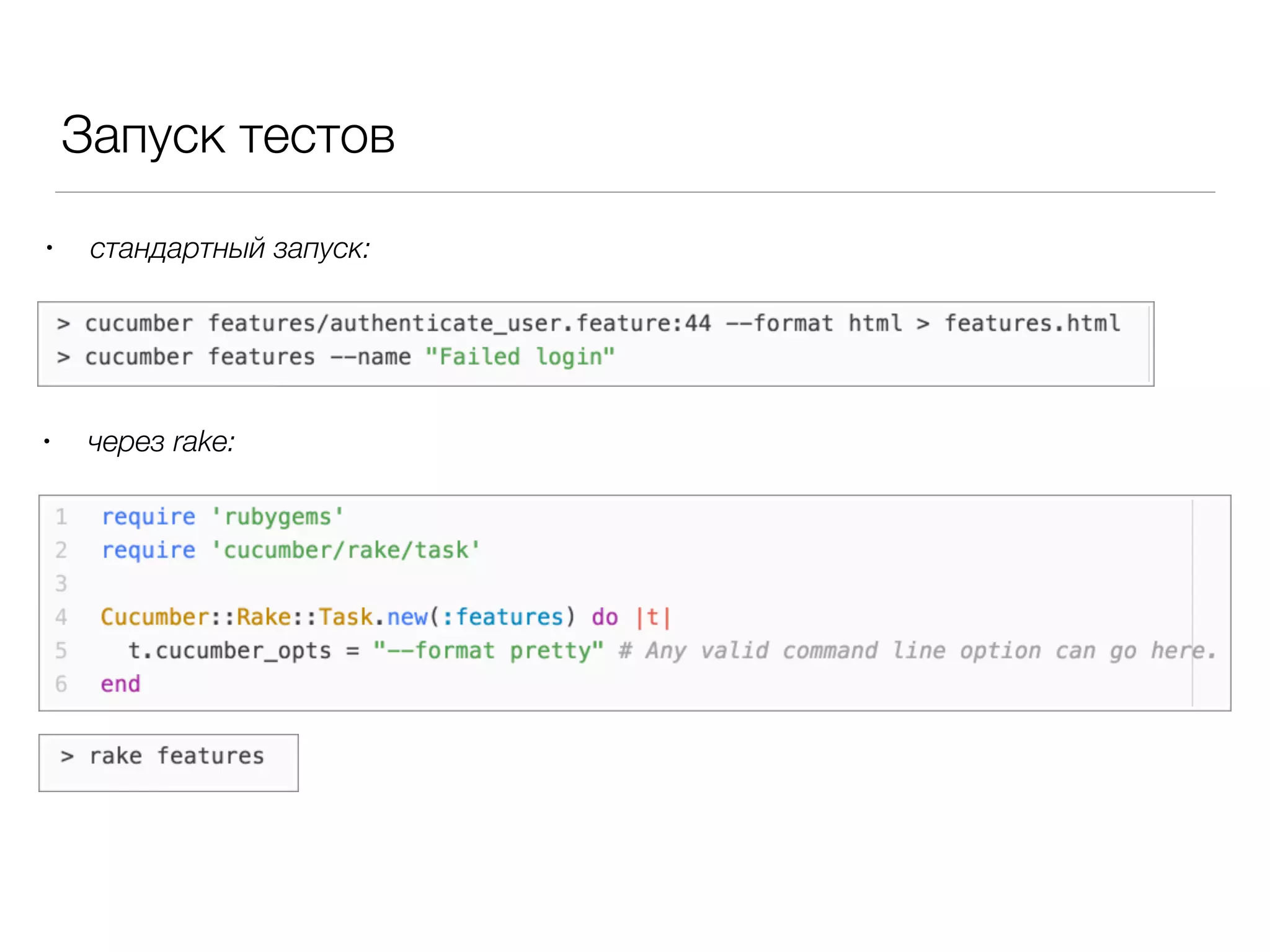Click the red "|t|" block parameter
Viewport: 1270px width, 952px height.
pyautogui.click(x=653, y=617)
